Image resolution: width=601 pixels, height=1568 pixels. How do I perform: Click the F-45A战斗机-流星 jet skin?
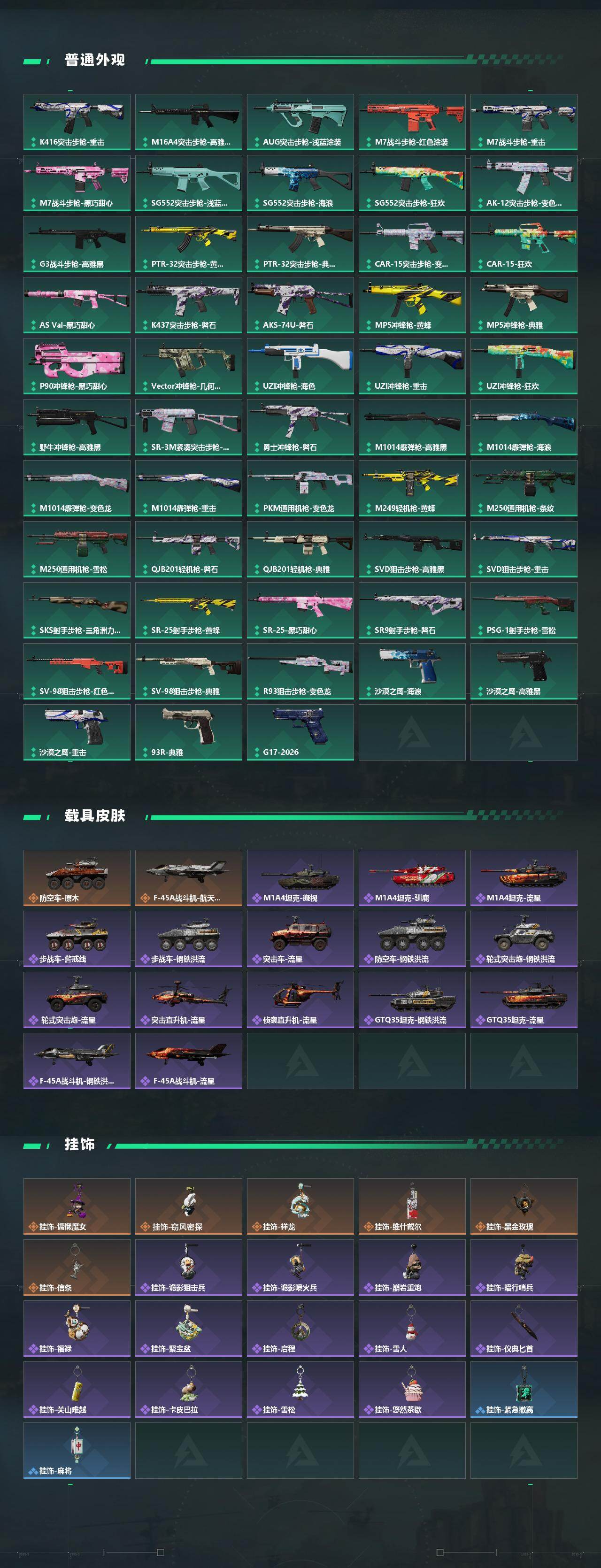189,1061
